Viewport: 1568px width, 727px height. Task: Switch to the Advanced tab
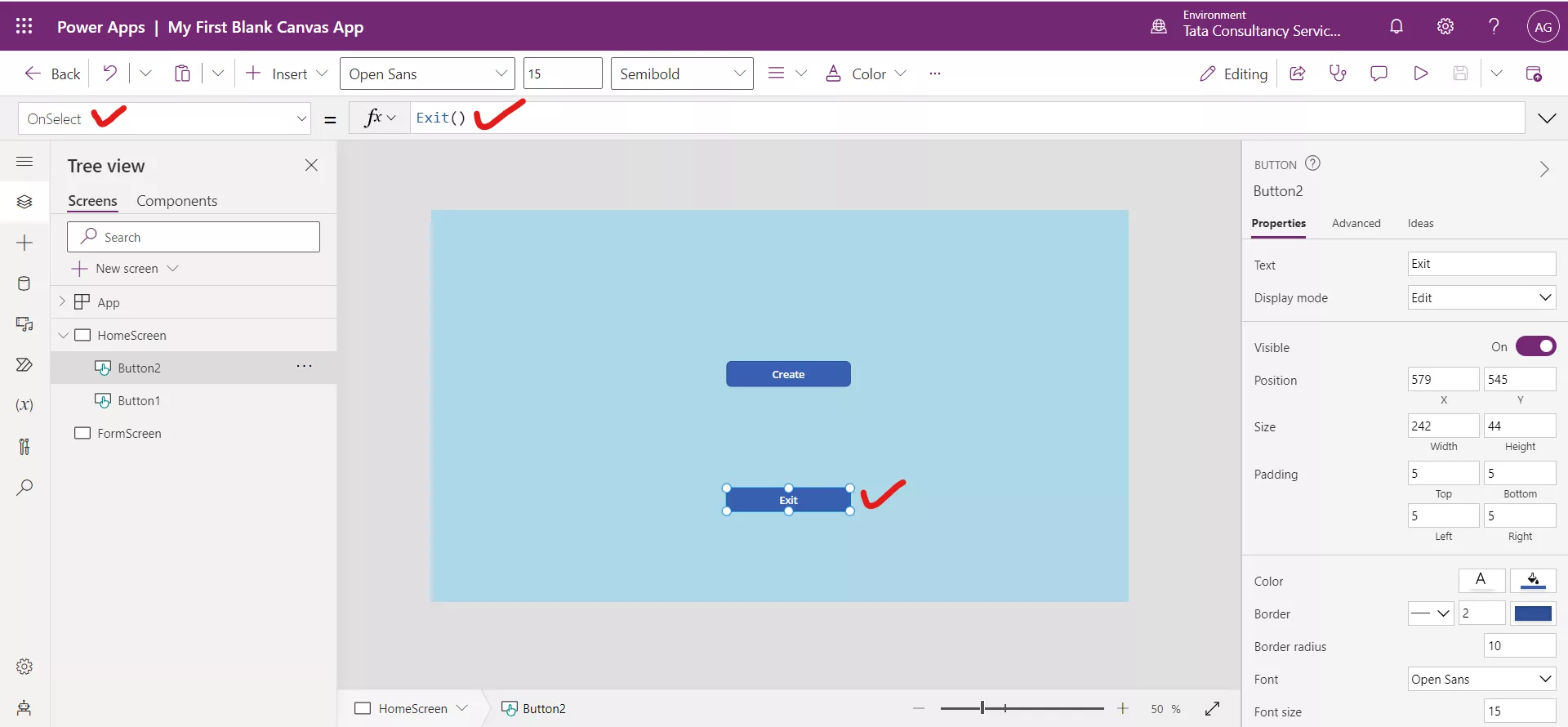(1356, 223)
